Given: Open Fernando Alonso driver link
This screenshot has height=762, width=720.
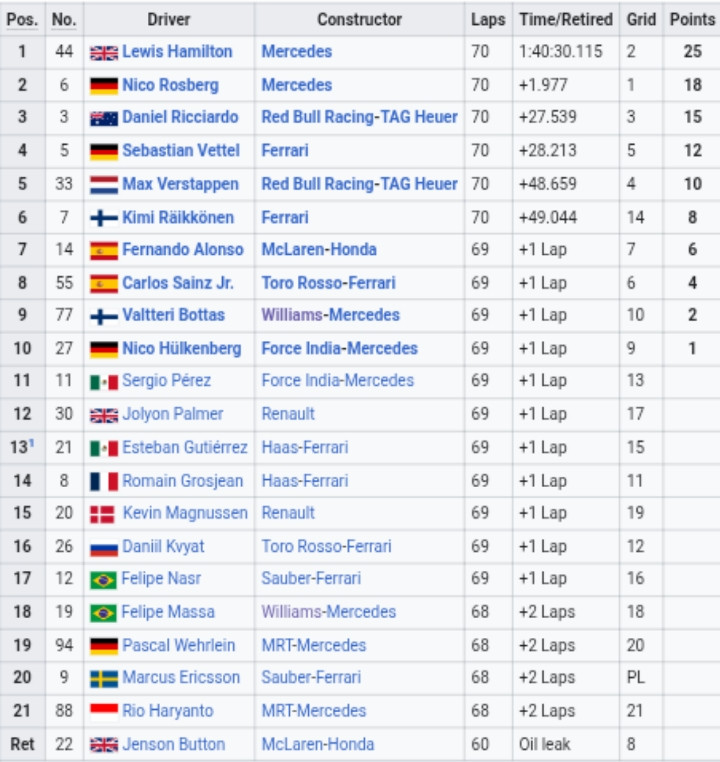Looking at the screenshot, I should pyautogui.click(x=183, y=249).
